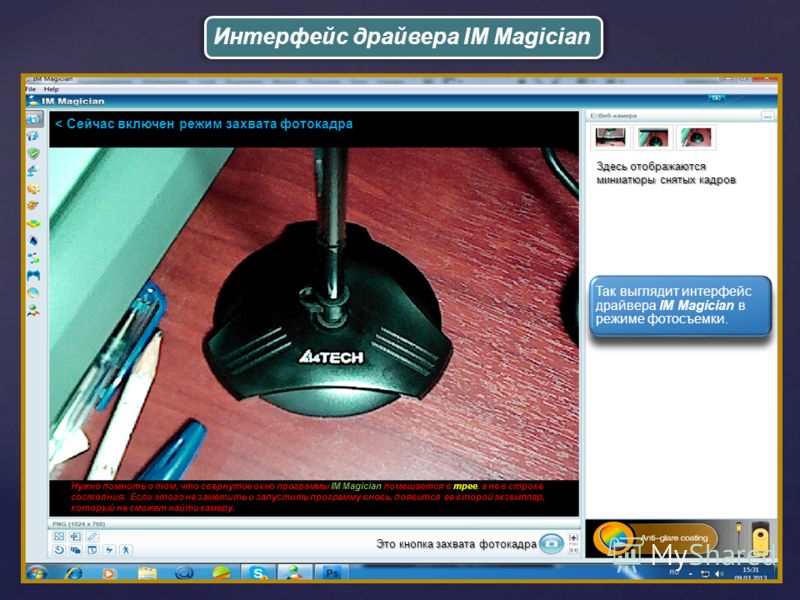Image resolution: width=800 pixels, height=600 pixels.
Task: Click the browse button beside the E:\Веб-камера path
Action: (x=767, y=116)
